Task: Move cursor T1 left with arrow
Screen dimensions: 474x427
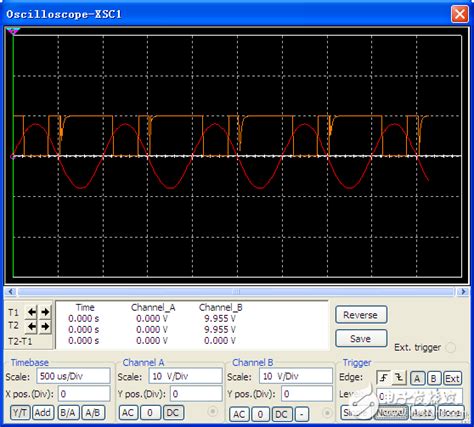Action: tap(32, 312)
